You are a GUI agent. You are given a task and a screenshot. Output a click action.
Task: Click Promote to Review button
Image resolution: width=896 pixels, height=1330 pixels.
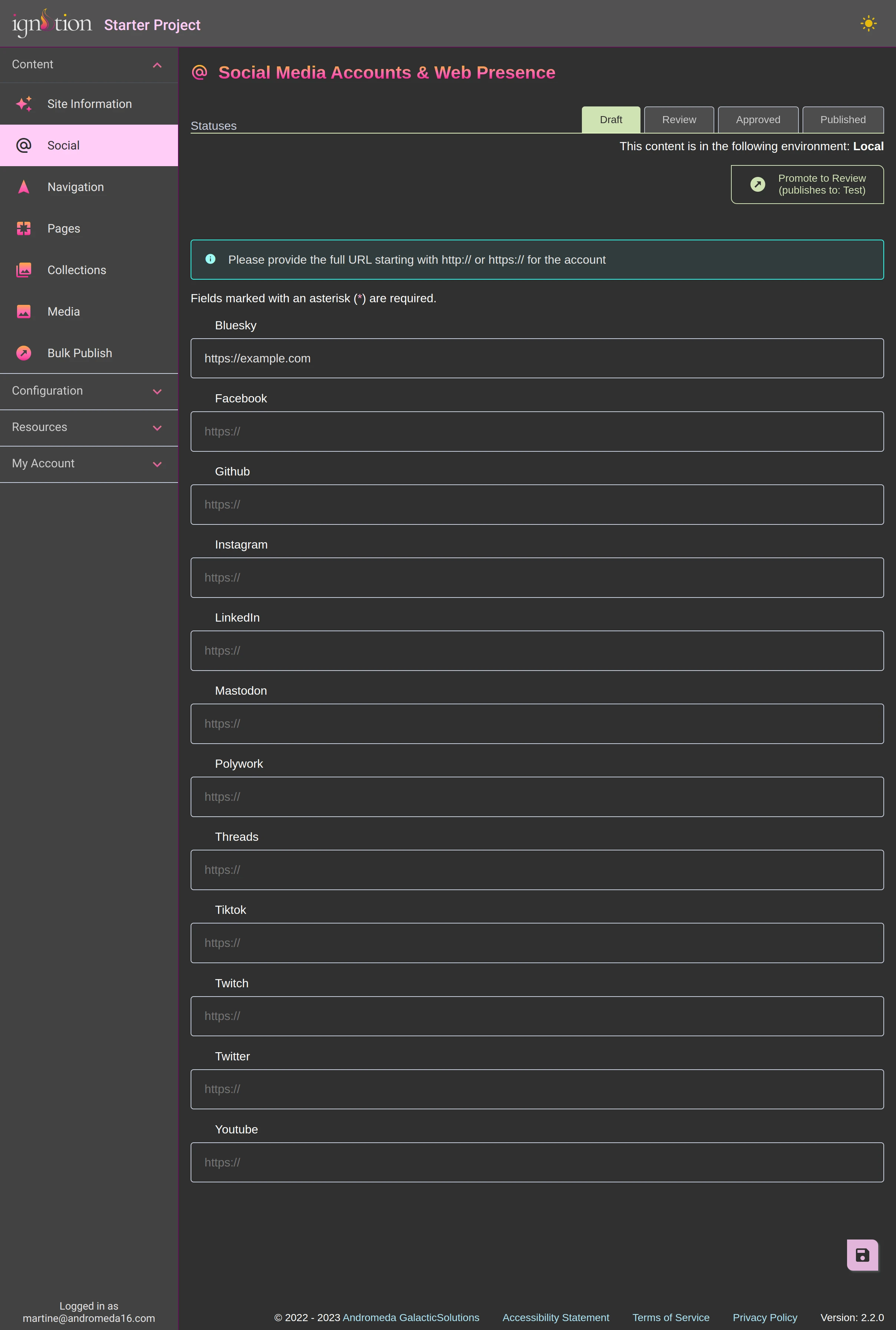click(807, 185)
